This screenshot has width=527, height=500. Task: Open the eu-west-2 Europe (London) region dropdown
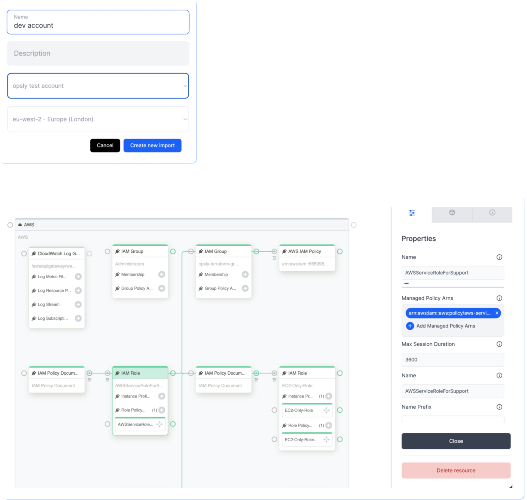98,119
